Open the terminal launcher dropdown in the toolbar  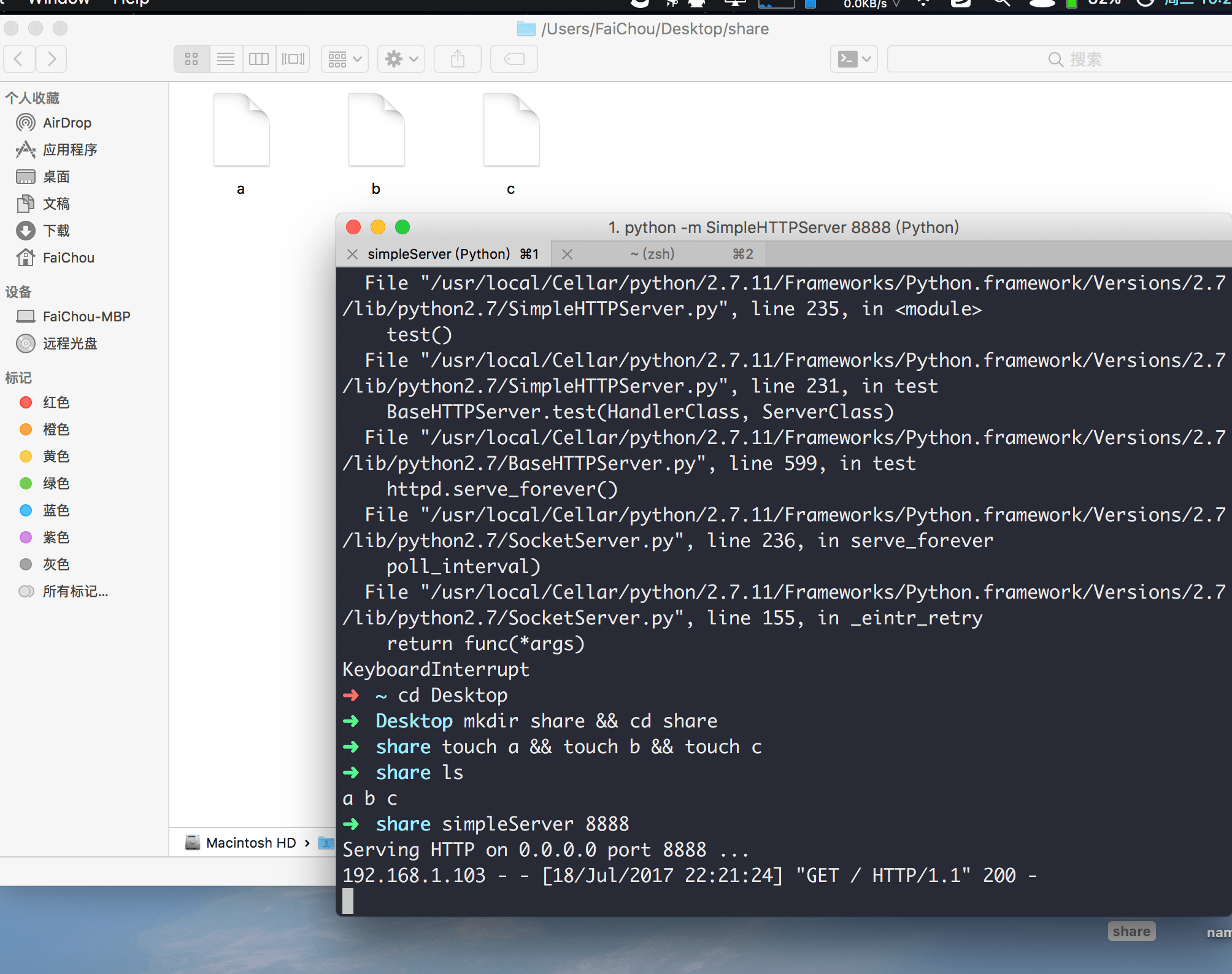pos(853,59)
